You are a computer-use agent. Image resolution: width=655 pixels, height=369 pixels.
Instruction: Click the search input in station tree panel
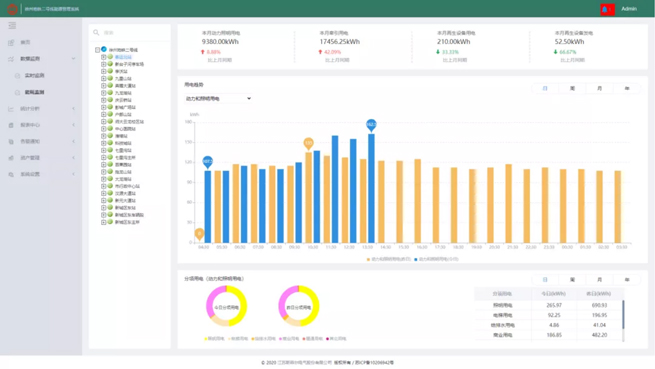pyautogui.click(x=135, y=33)
